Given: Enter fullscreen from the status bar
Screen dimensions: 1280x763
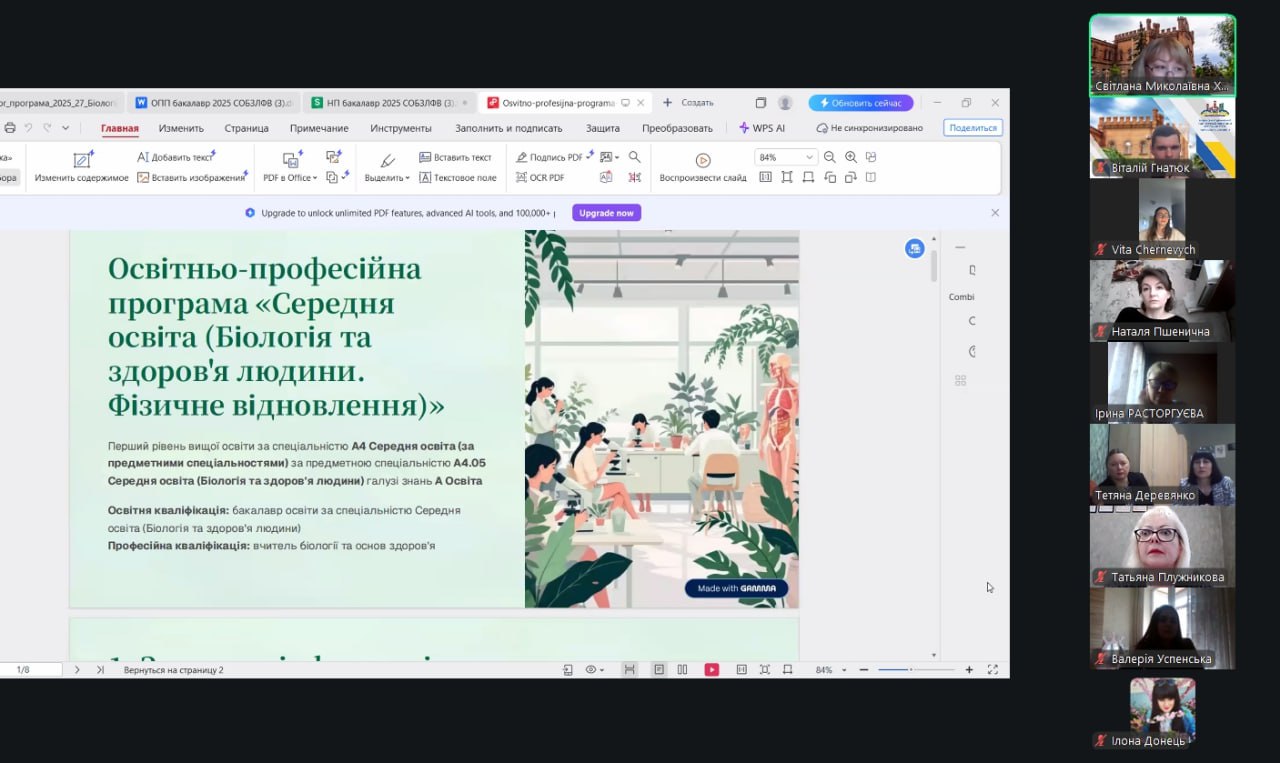Looking at the screenshot, I should click(x=993, y=670).
